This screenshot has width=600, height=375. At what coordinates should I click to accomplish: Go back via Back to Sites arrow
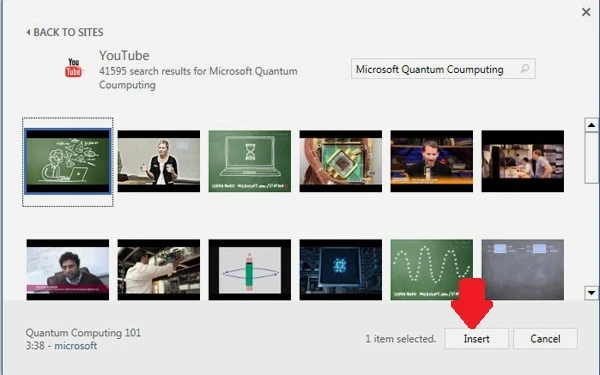[x=28, y=32]
